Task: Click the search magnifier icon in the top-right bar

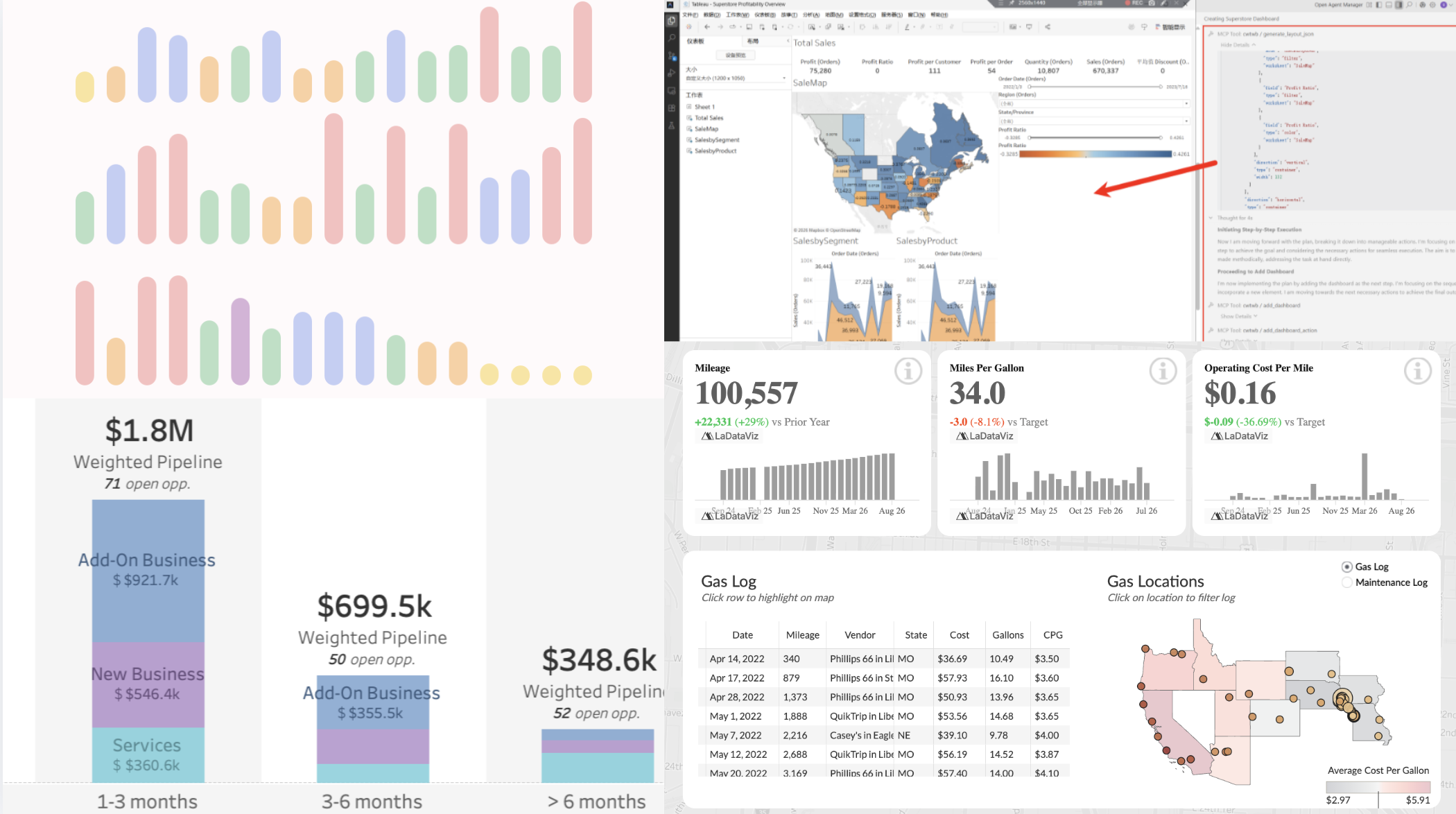Action: (1409, 5)
